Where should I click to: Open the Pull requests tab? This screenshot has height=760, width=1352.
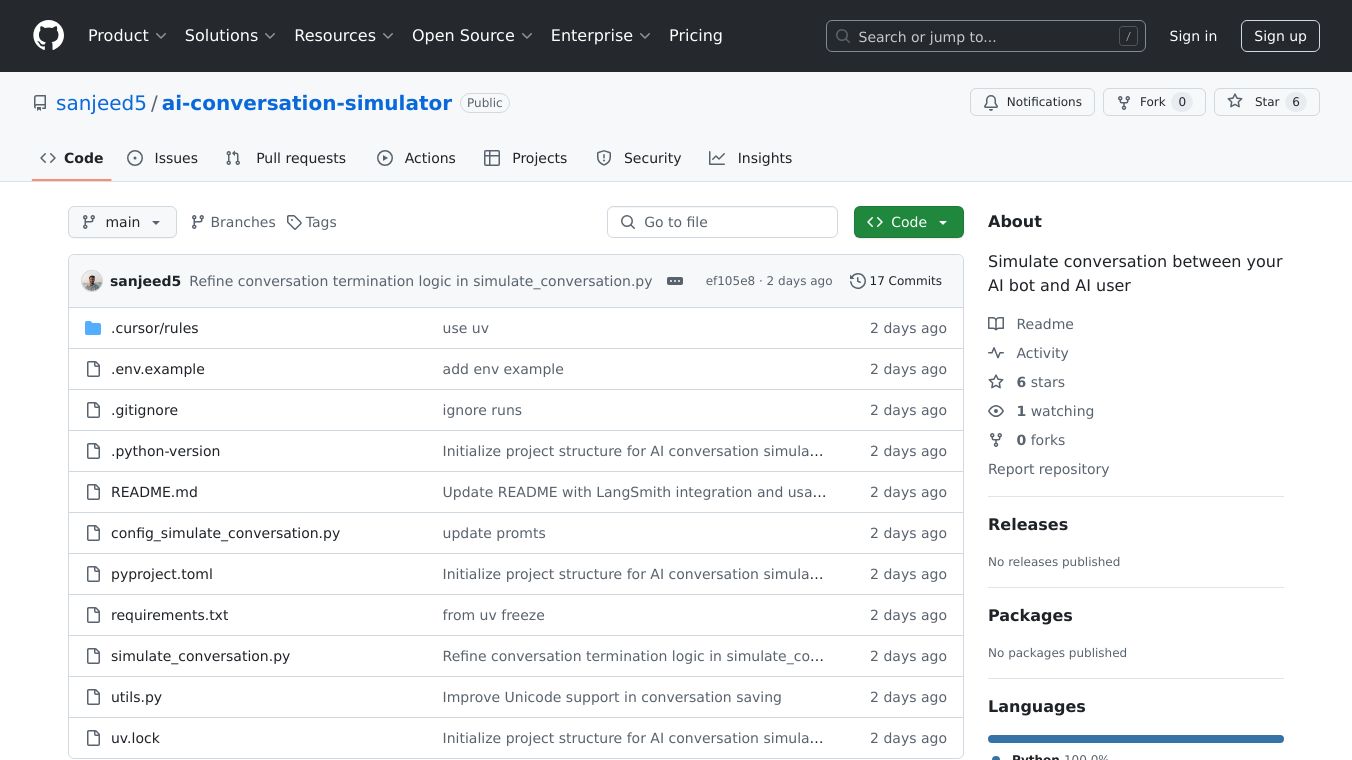(x=286, y=158)
